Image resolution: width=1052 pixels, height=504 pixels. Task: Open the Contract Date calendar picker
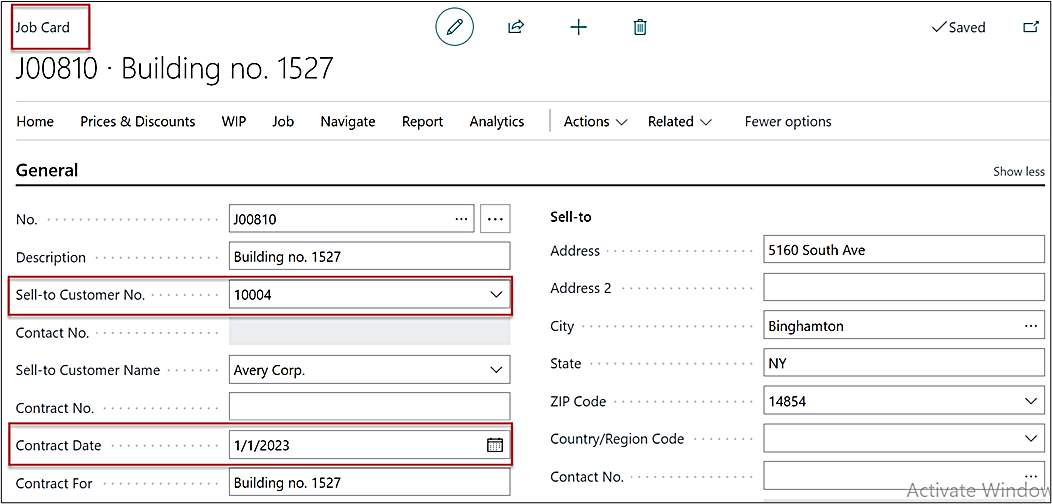[495, 445]
